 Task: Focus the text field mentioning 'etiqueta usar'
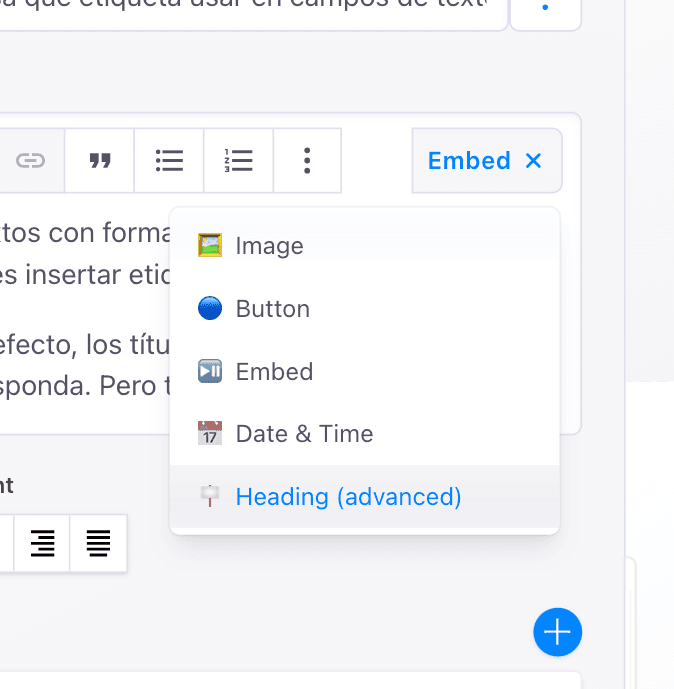tap(250, 8)
